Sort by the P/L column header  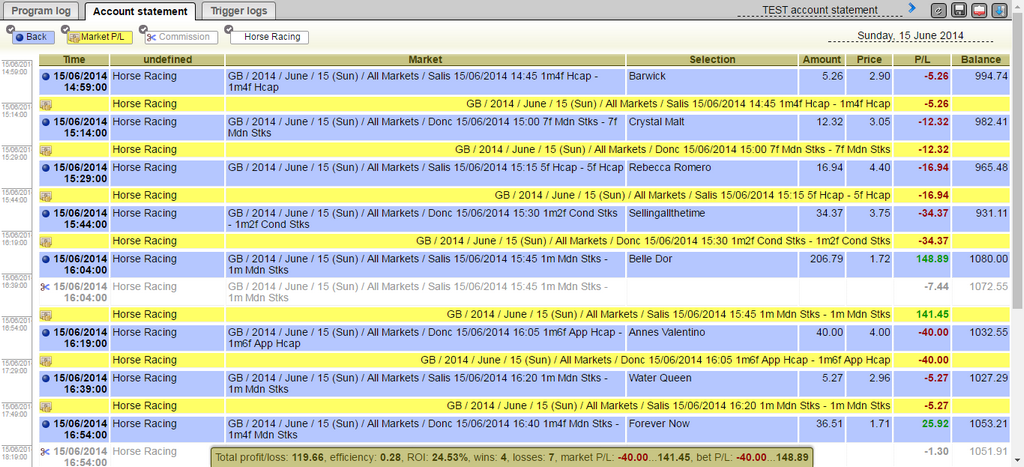922,59
